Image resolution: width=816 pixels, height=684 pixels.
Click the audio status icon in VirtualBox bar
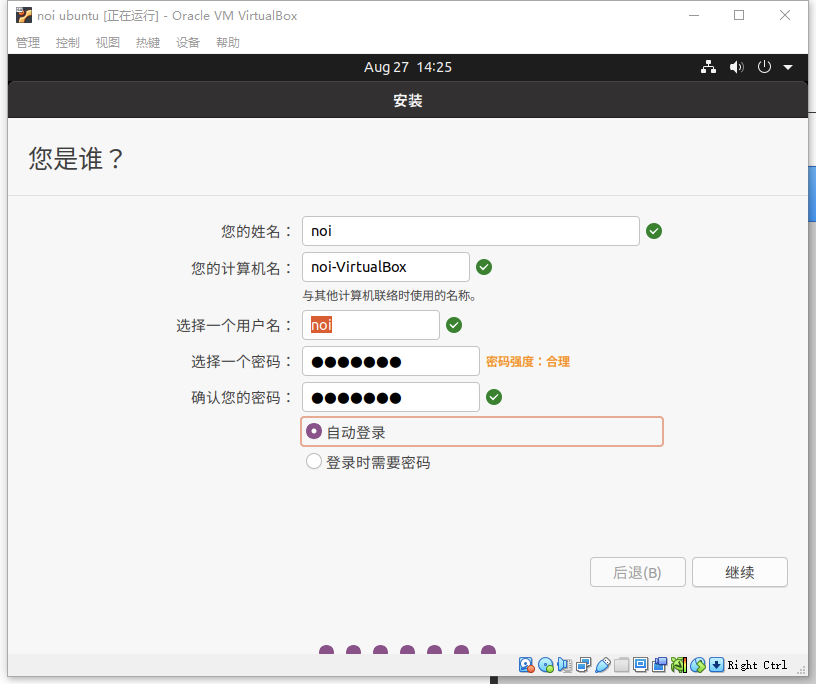tap(564, 665)
